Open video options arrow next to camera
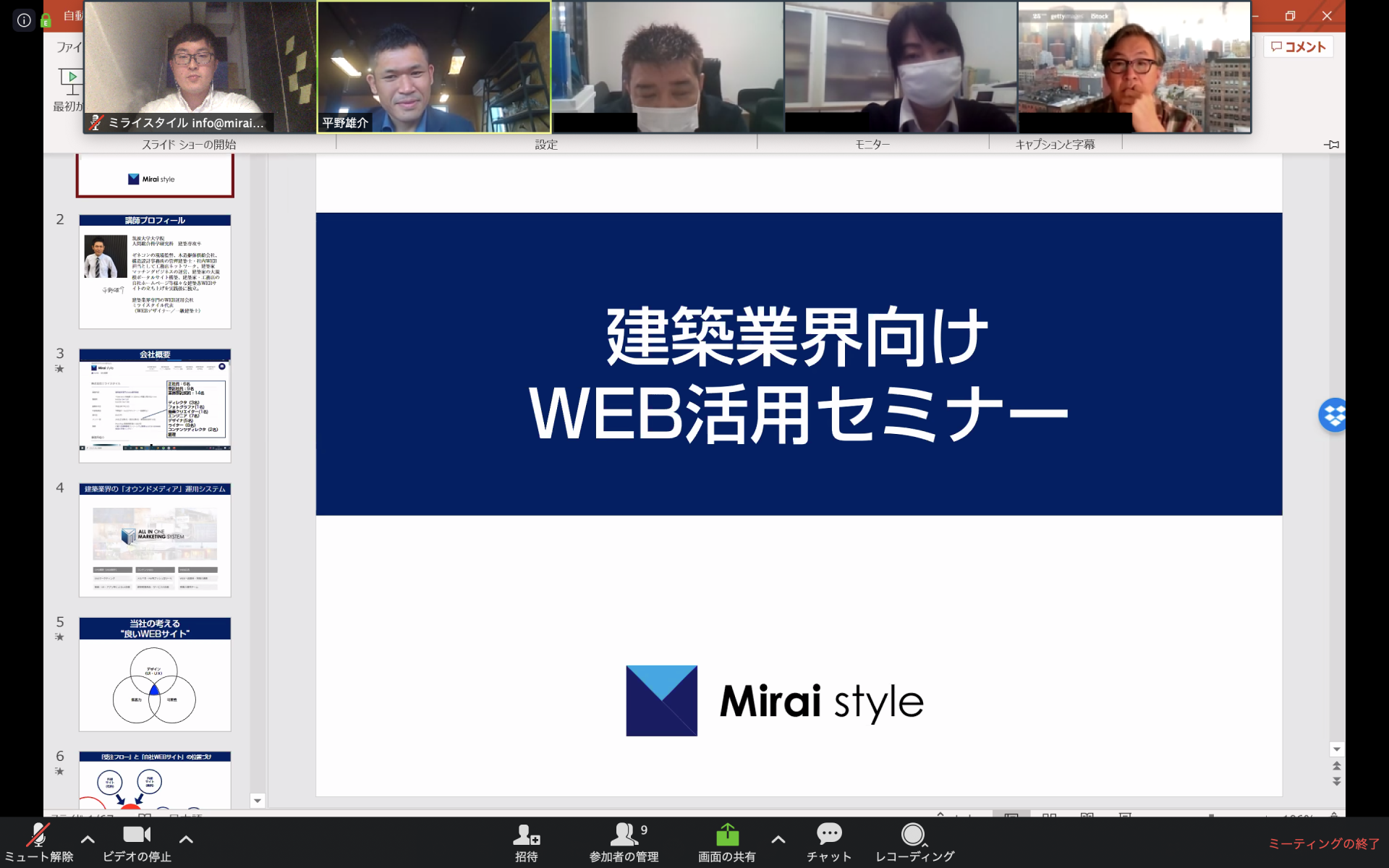 pos(186,839)
